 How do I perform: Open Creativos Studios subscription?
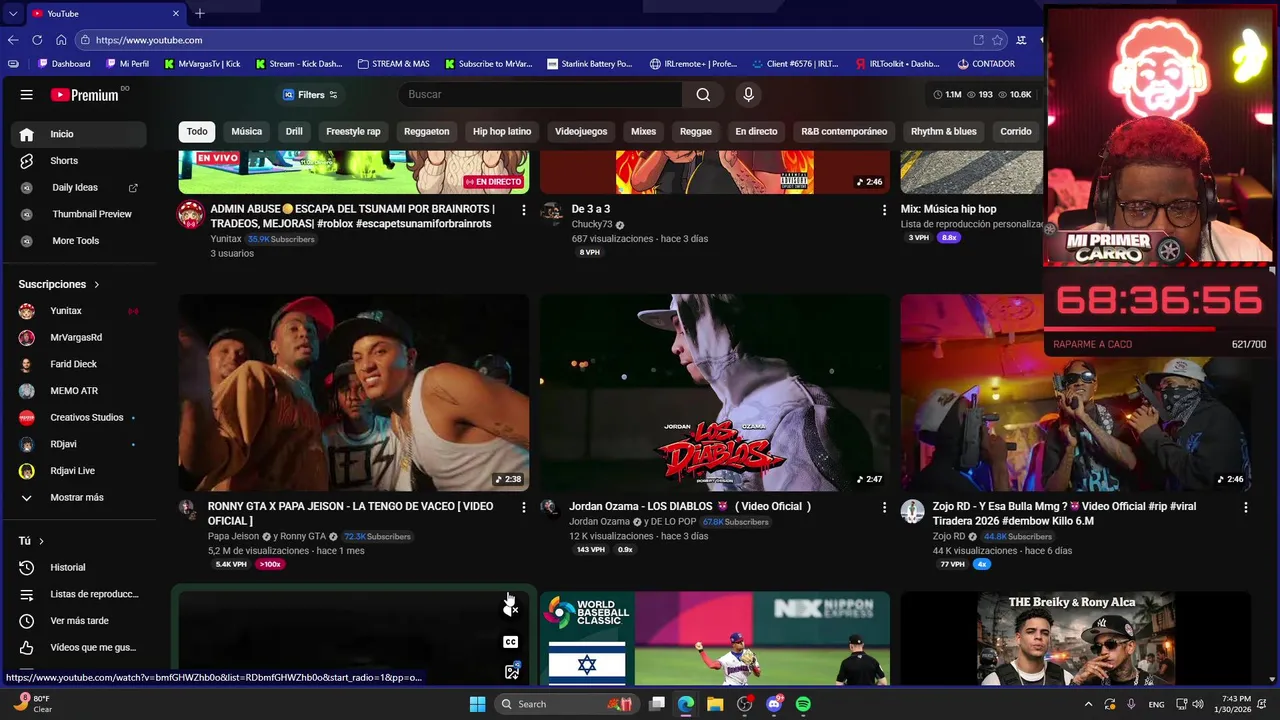click(x=79, y=417)
